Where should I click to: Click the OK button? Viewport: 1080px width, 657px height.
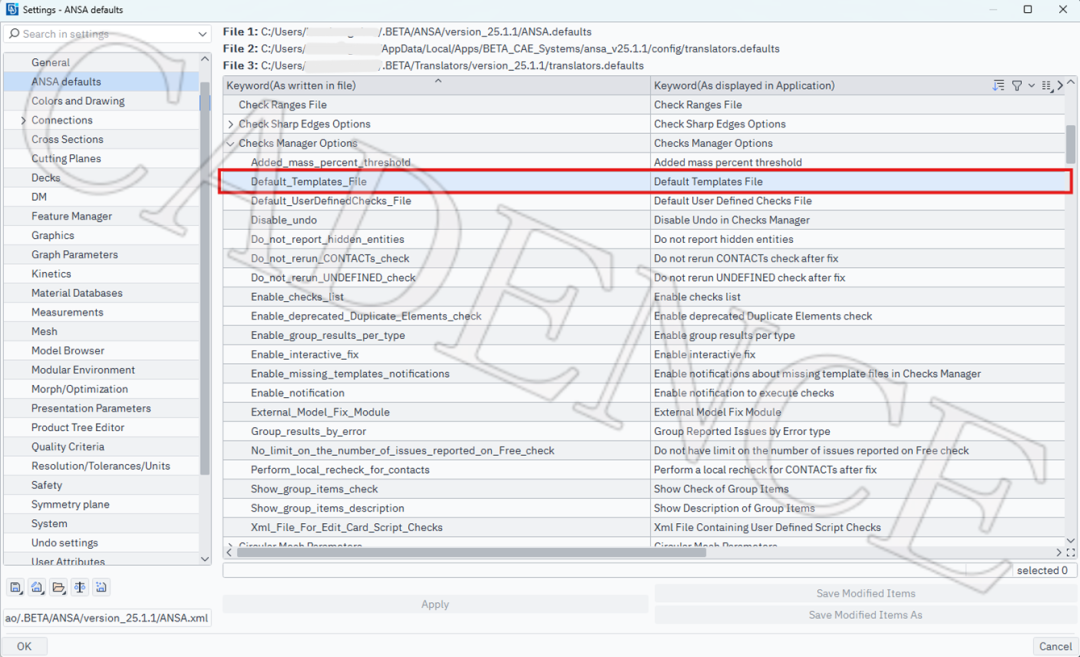pos(24,646)
